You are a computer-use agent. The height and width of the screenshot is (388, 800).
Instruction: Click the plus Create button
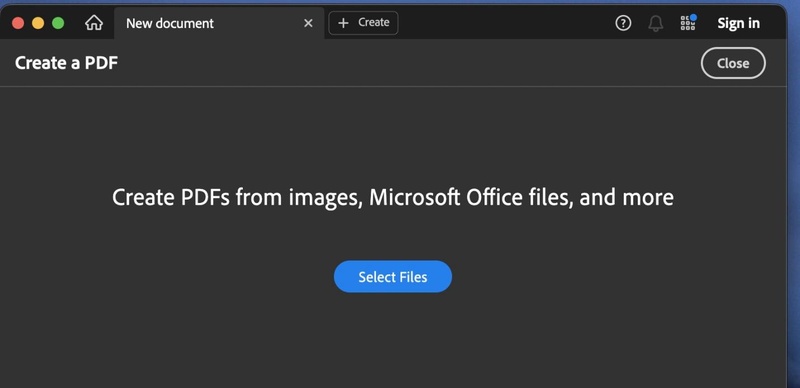pyautogui.click(x=363, y=23)
